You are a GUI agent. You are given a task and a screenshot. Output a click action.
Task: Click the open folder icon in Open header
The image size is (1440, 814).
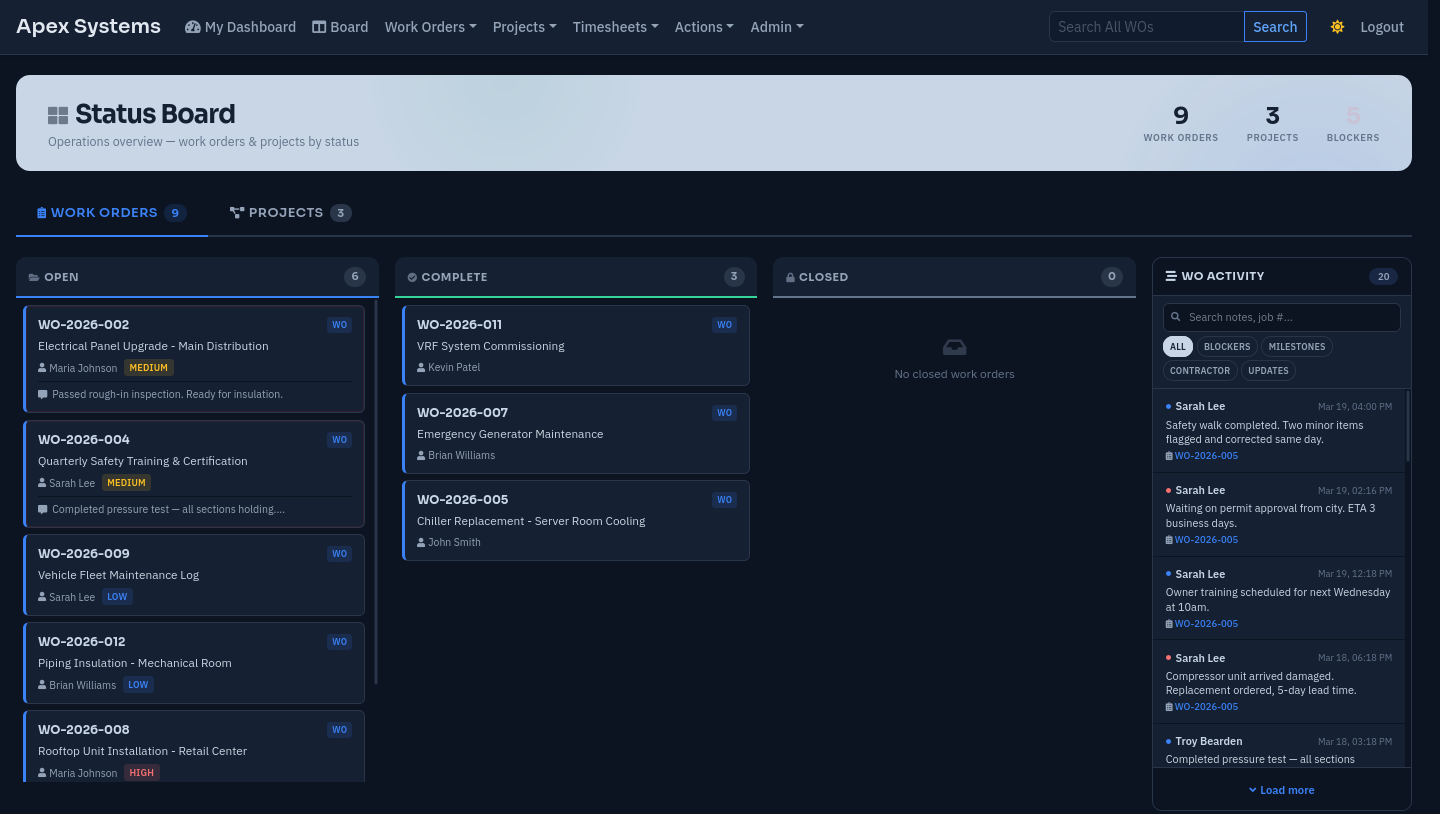(34, 278)
